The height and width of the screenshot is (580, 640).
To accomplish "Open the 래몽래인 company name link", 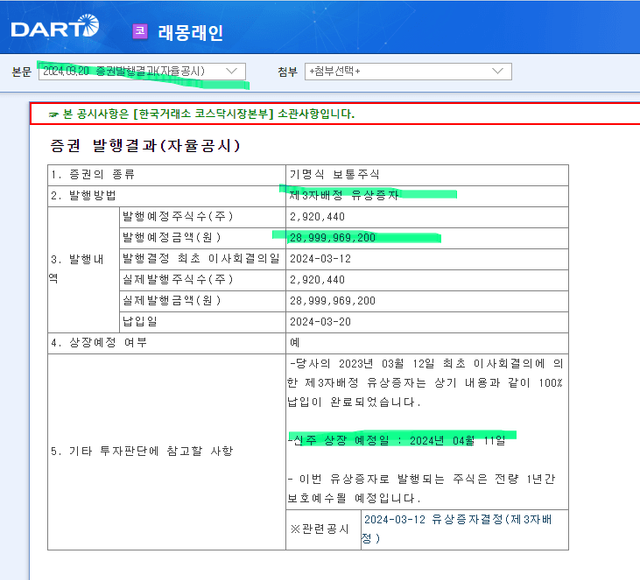I will [x=190, y=32].
